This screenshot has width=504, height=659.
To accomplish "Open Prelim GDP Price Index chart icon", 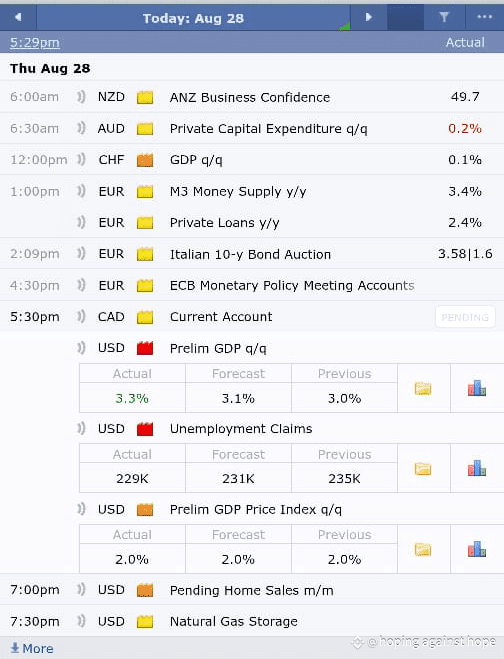I will [x=477, y=549].
